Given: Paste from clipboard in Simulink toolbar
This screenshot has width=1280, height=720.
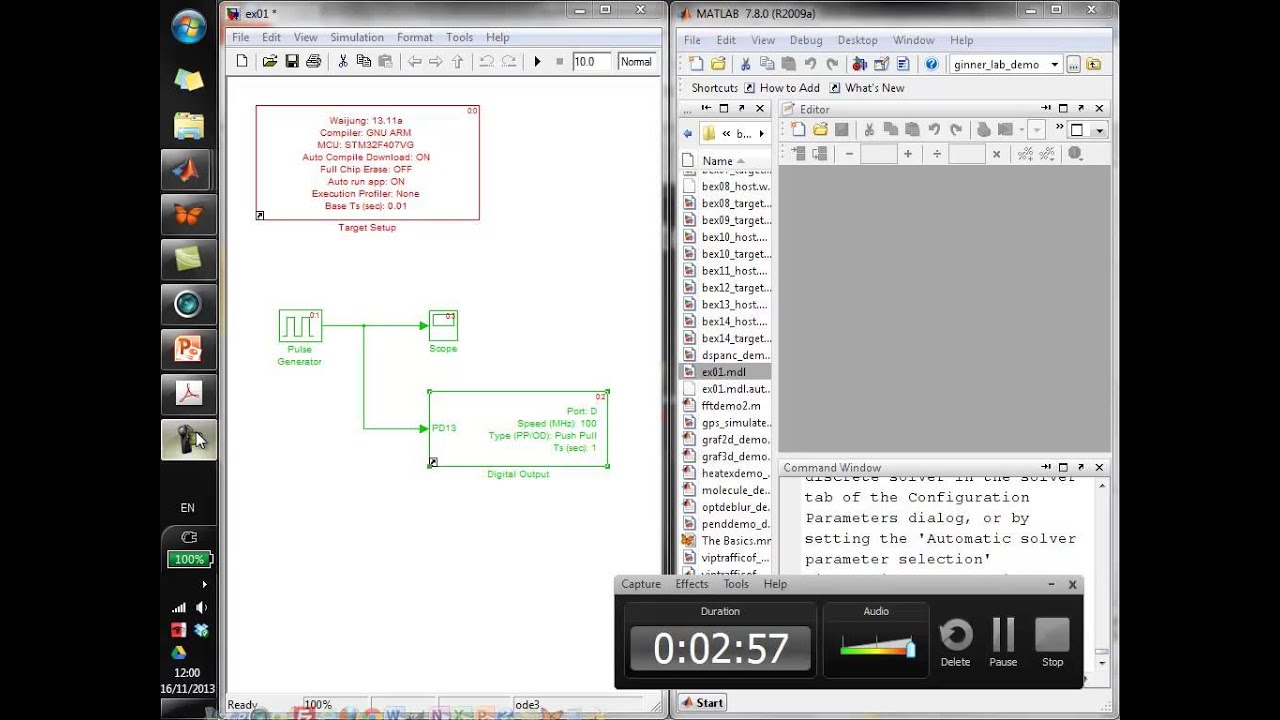Looking at the screenshot, I should coord(385,62).
